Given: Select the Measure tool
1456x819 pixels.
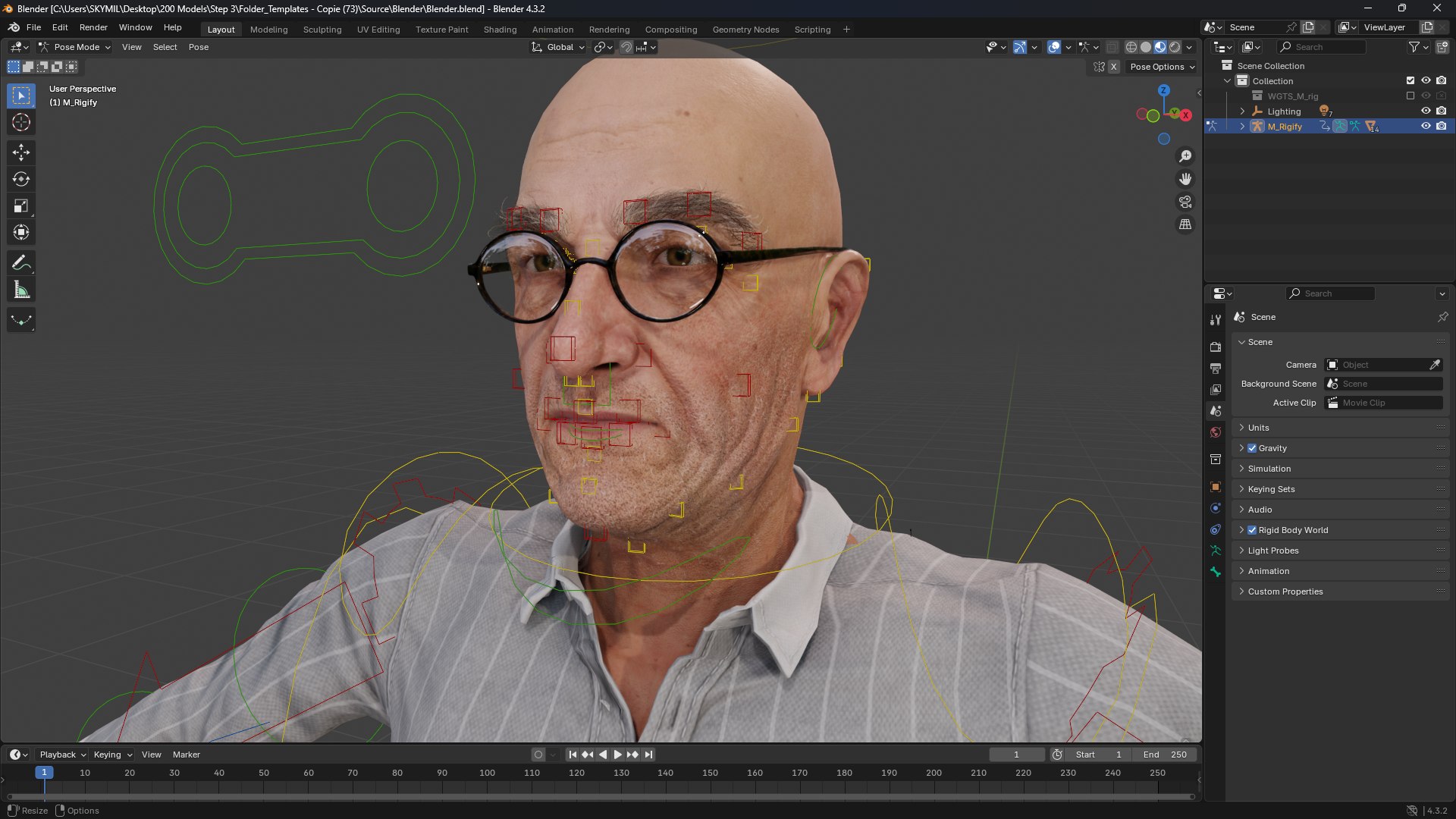Looking at the screenshot, I should (21, 290).
